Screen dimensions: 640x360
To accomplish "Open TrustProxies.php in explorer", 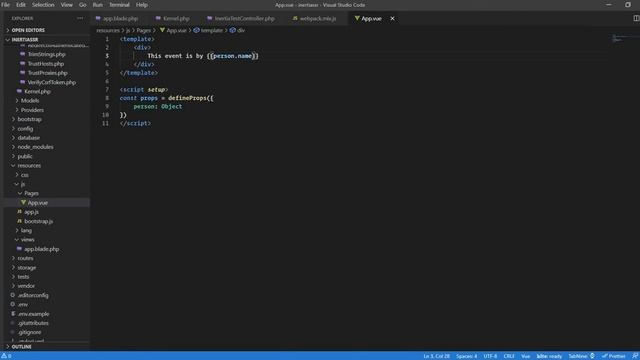I will click(x=47, y=73).
